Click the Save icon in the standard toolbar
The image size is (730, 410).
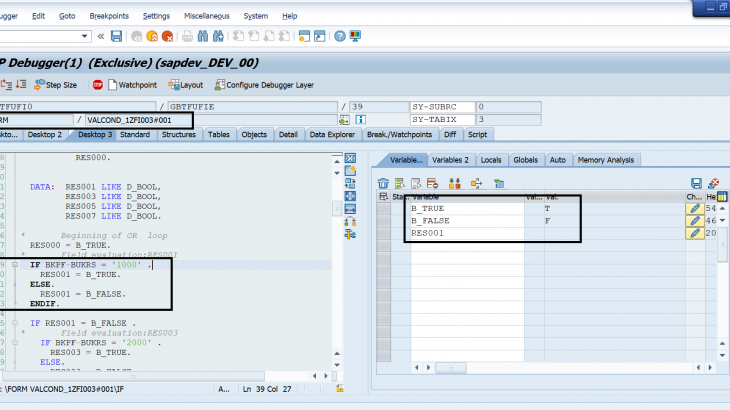(x=116, y=36)
